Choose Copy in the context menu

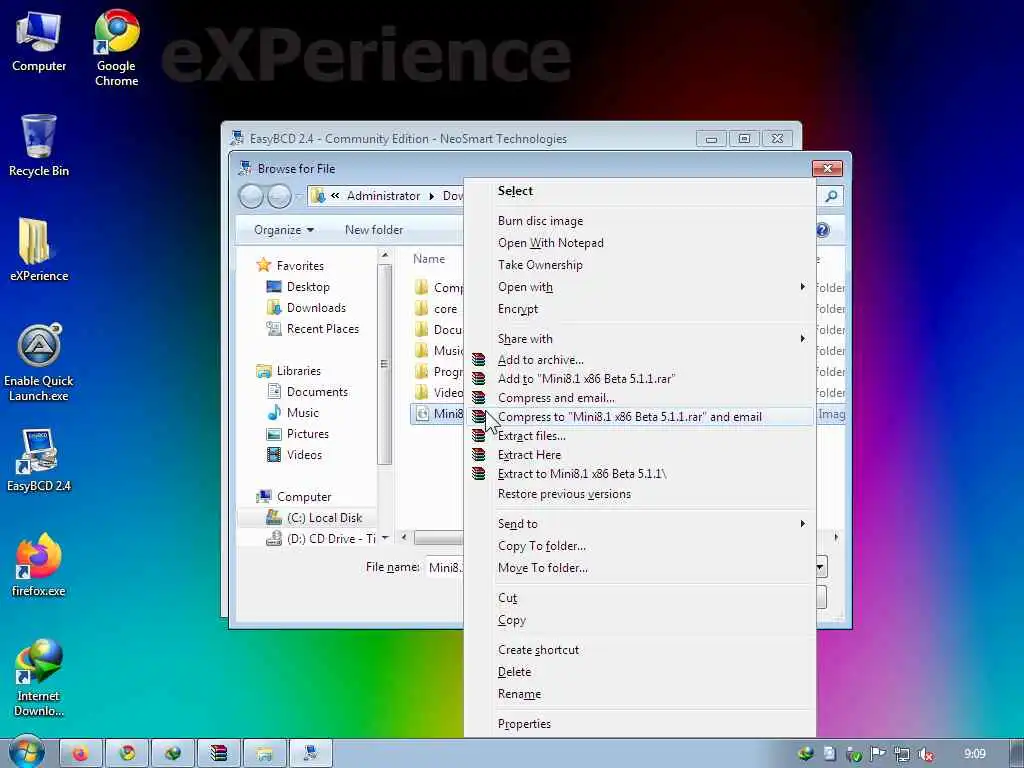point(640,620)
